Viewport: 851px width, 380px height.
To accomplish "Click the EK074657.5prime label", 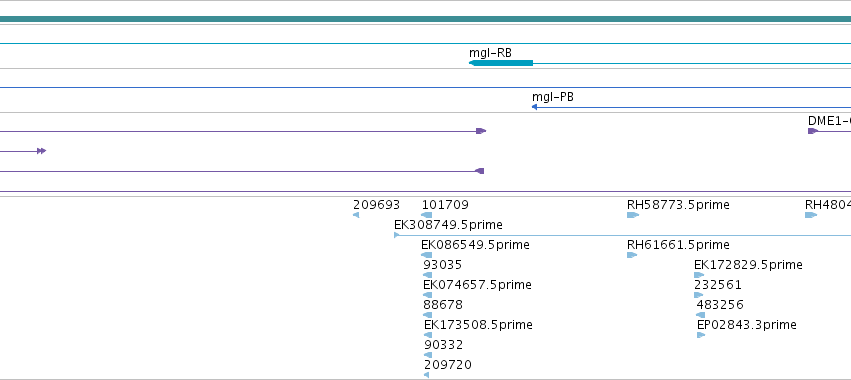I will (478, 285).
